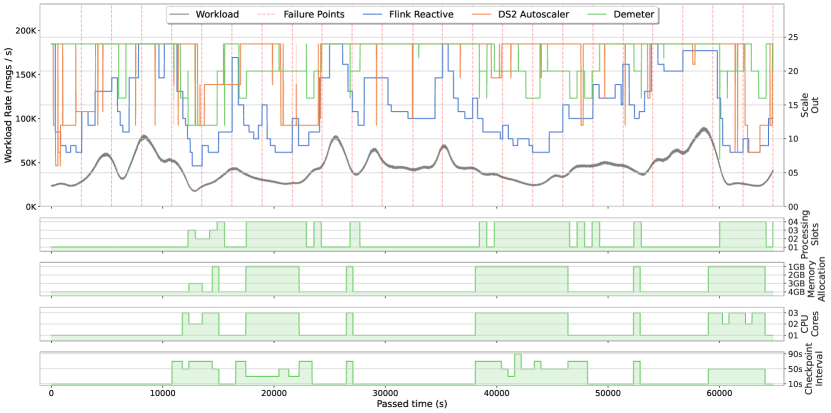Screen dimensions: 831x413
Task: Click the 1GB memory allocation tick label
Action: click(x=795, y=267)
